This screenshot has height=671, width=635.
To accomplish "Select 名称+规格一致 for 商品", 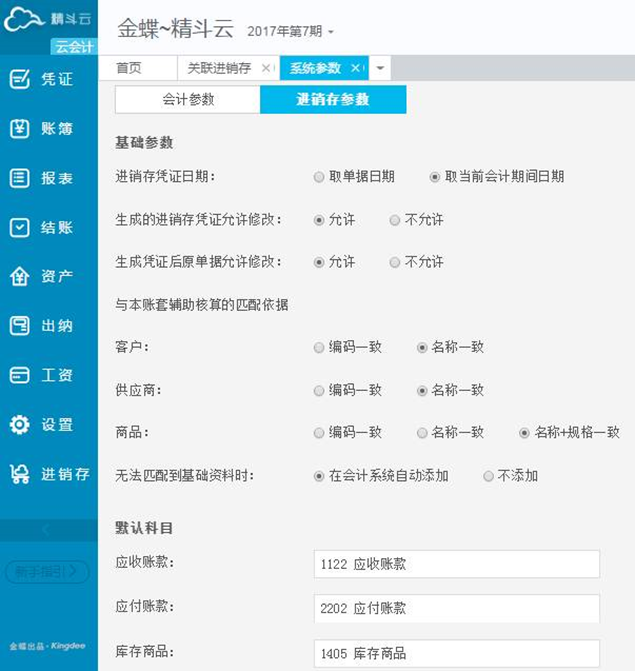I will point(524,433).
